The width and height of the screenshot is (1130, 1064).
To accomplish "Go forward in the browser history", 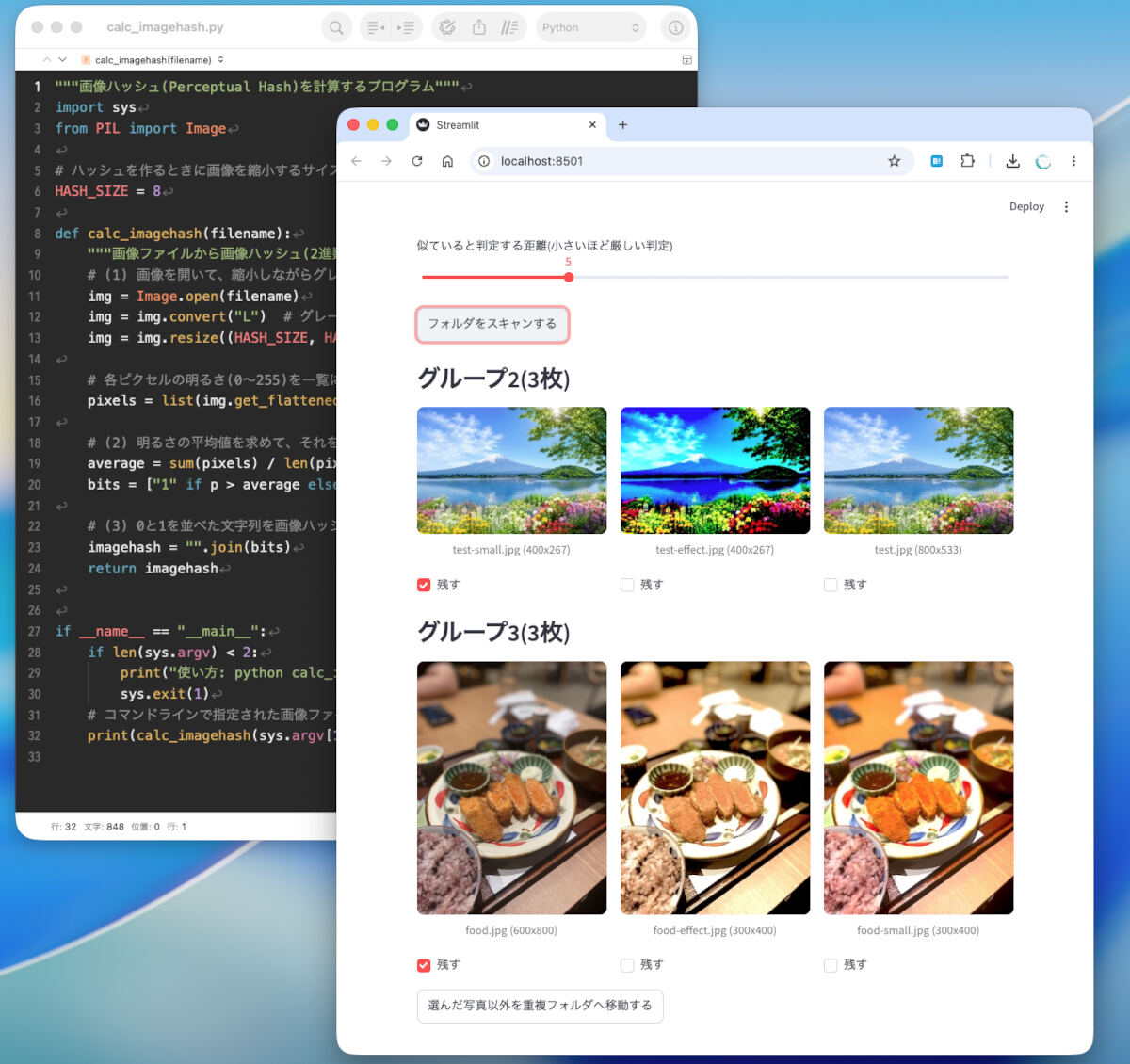I will click(386, 161).
